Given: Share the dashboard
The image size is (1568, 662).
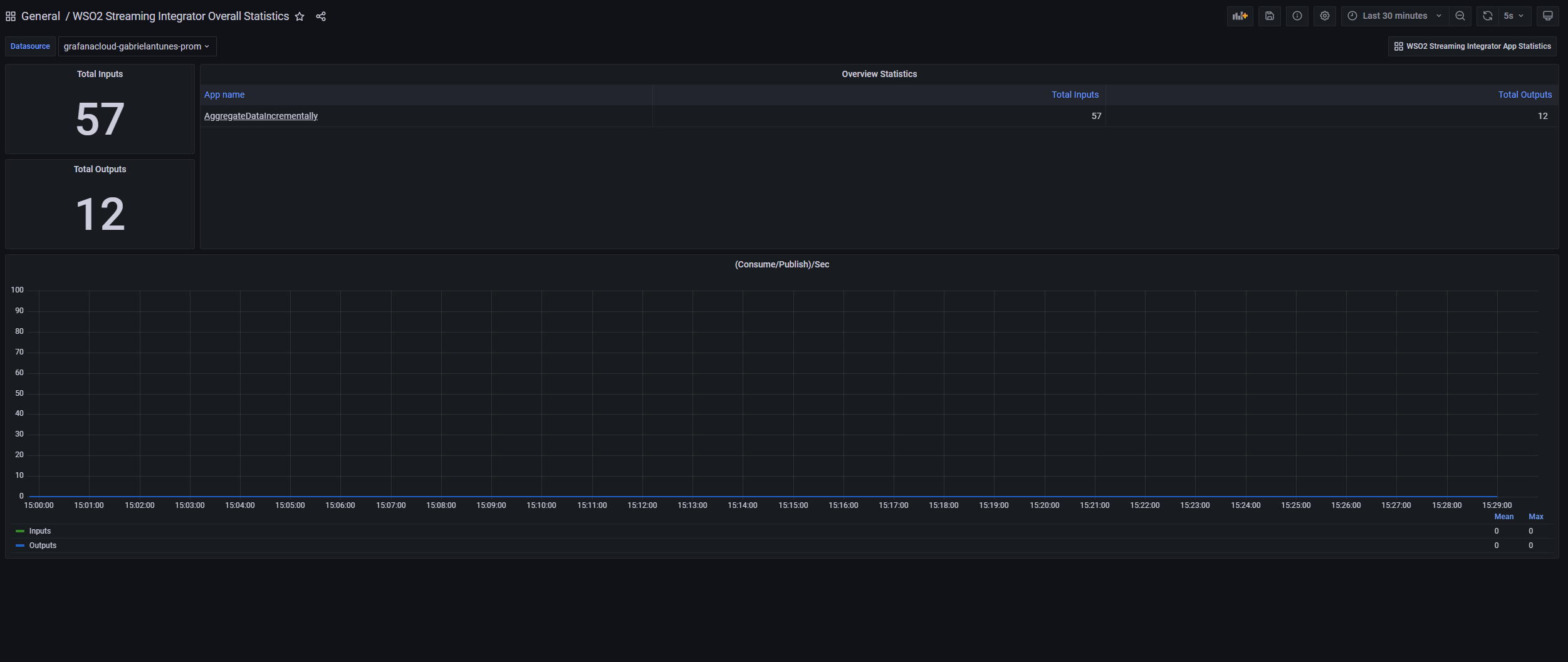Looking at the screenshot, I should click(321, 16).
